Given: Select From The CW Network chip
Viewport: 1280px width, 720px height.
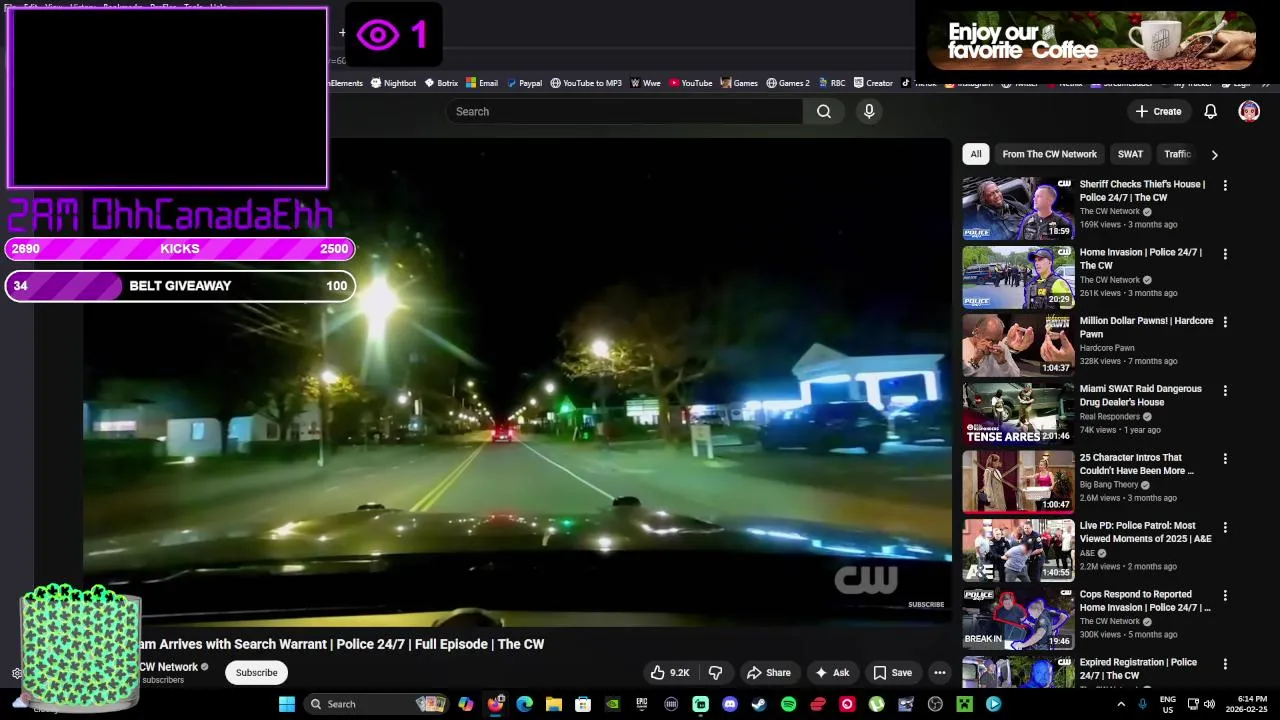Looking at the screenshot, I should [x=1049, y=154].
